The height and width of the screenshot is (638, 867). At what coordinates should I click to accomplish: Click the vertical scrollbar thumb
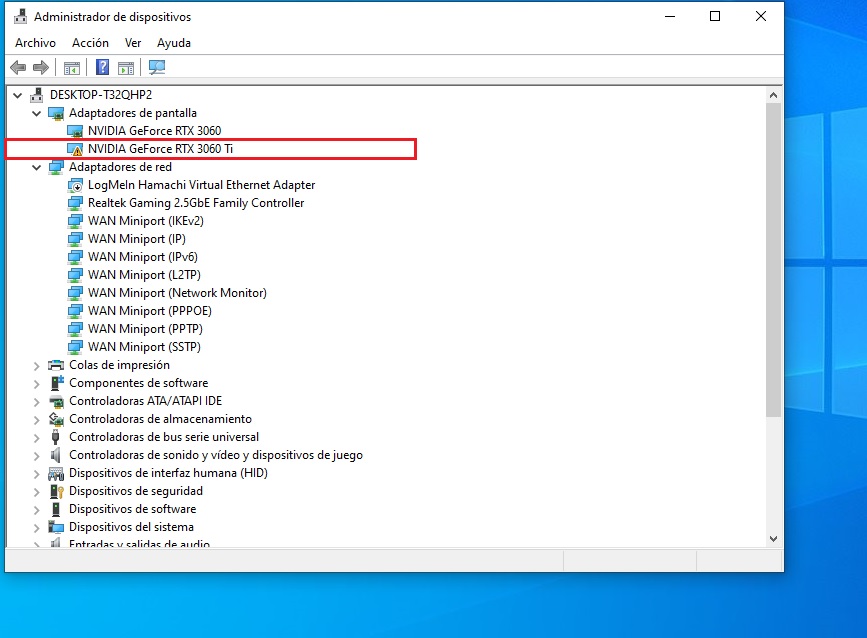point(774,260)
